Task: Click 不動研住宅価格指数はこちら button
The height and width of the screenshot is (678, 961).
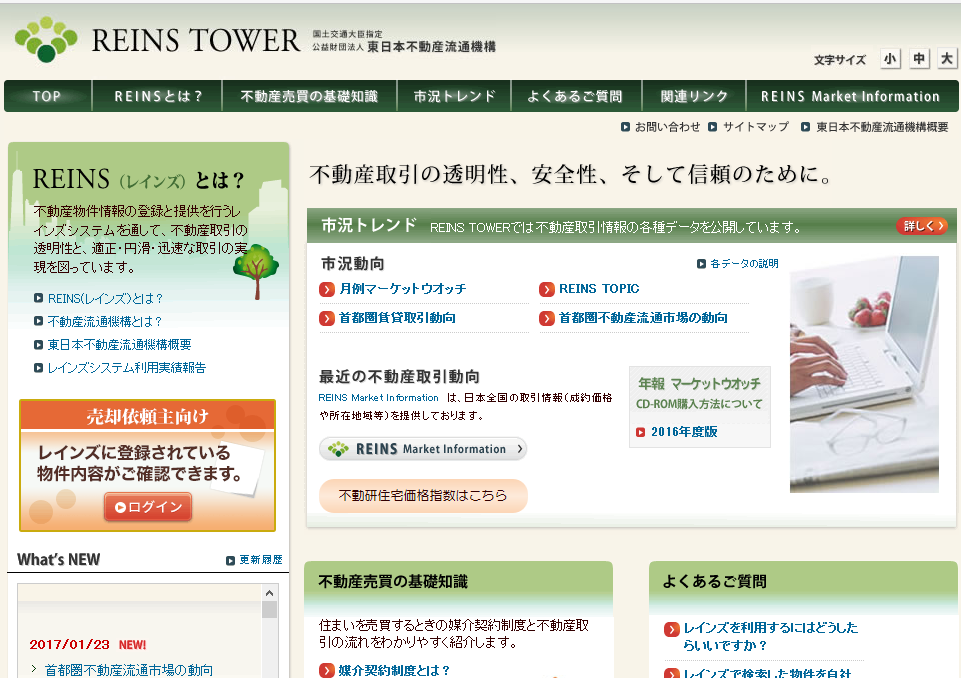Action: coord(422,495)
